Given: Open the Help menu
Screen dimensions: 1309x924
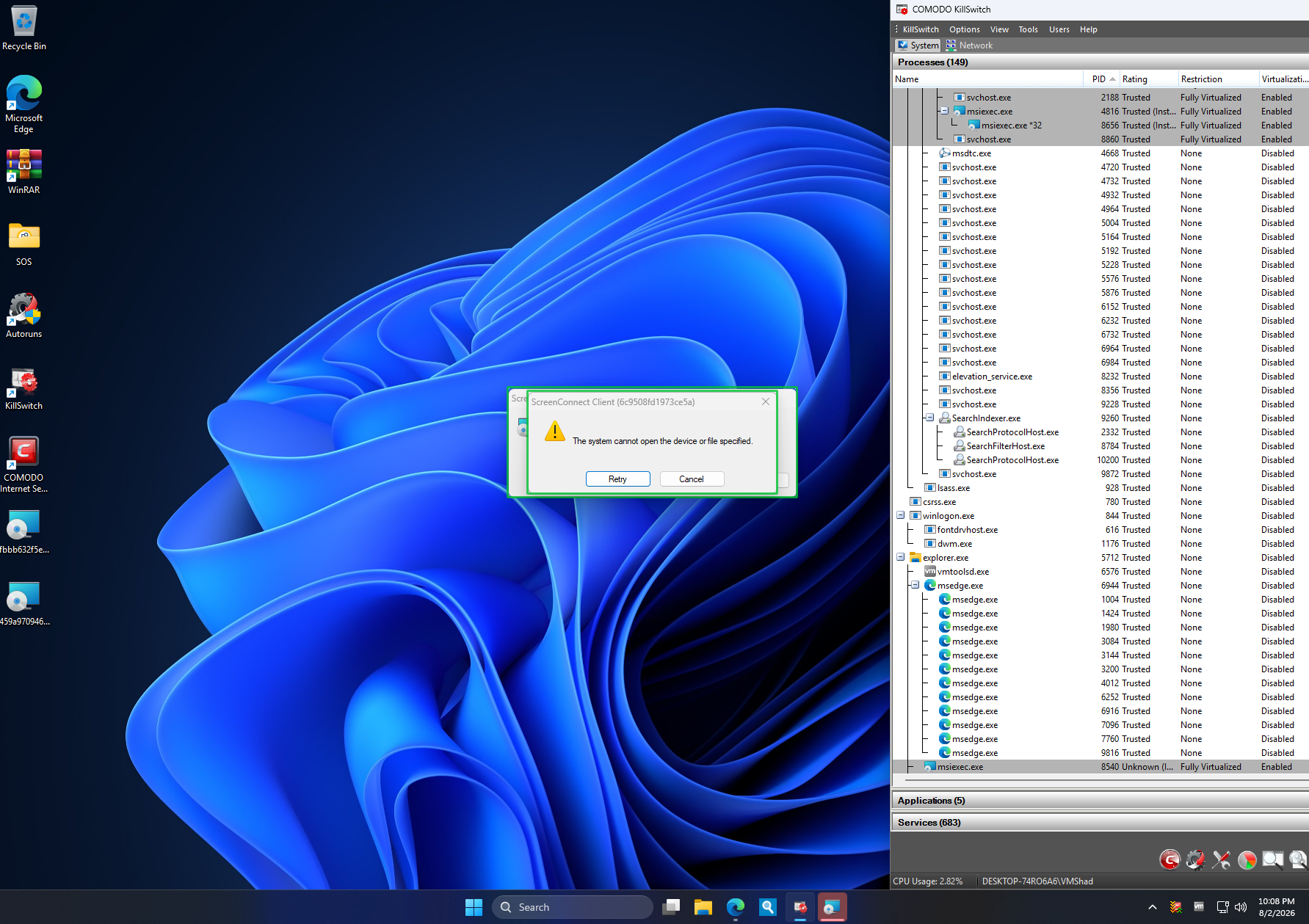Looking at the screenshot, I should tap(1088, 29).
